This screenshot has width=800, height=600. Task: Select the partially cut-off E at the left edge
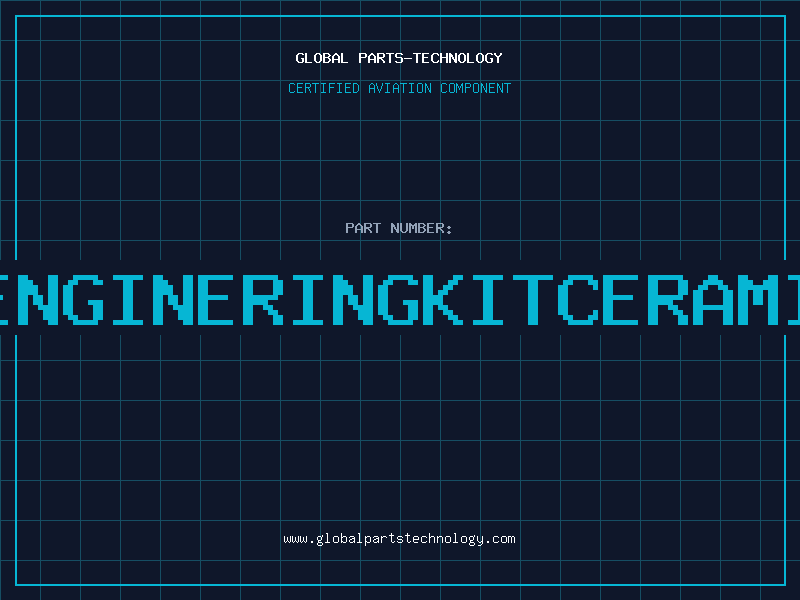(4, 299)
